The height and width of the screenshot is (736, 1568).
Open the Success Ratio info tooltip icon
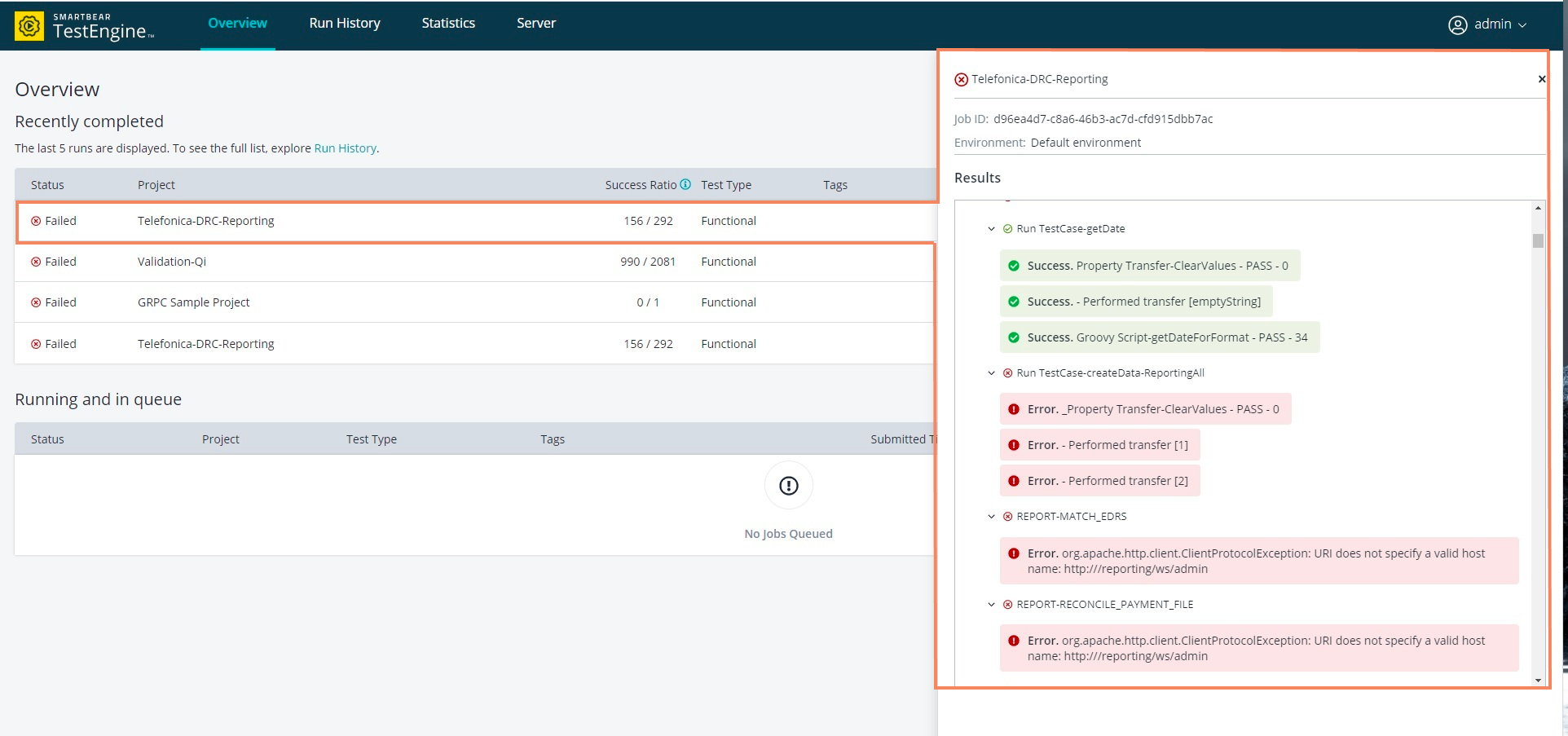[685, 184]
